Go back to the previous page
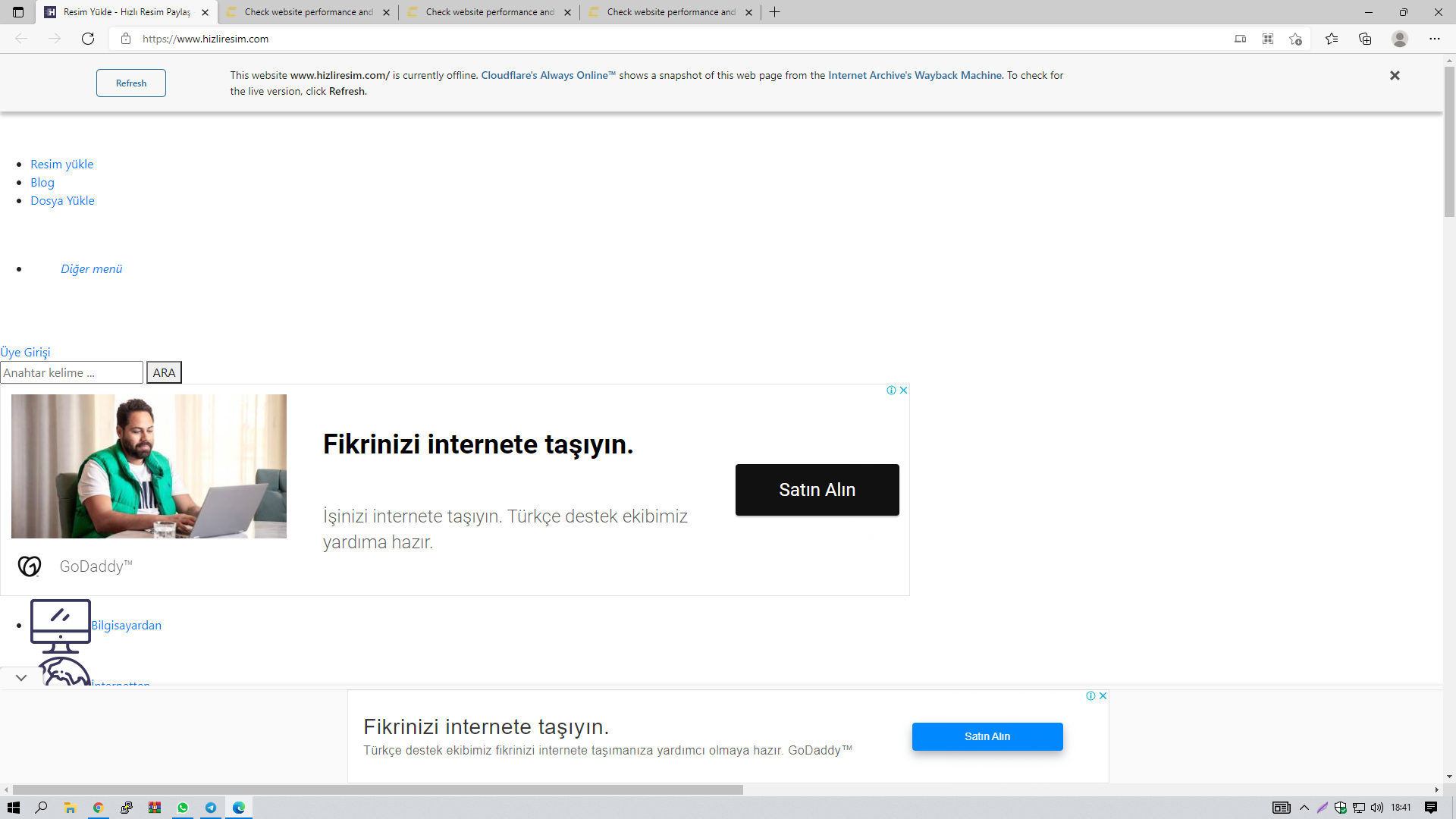1456x819 pixels. click(21, 39)
